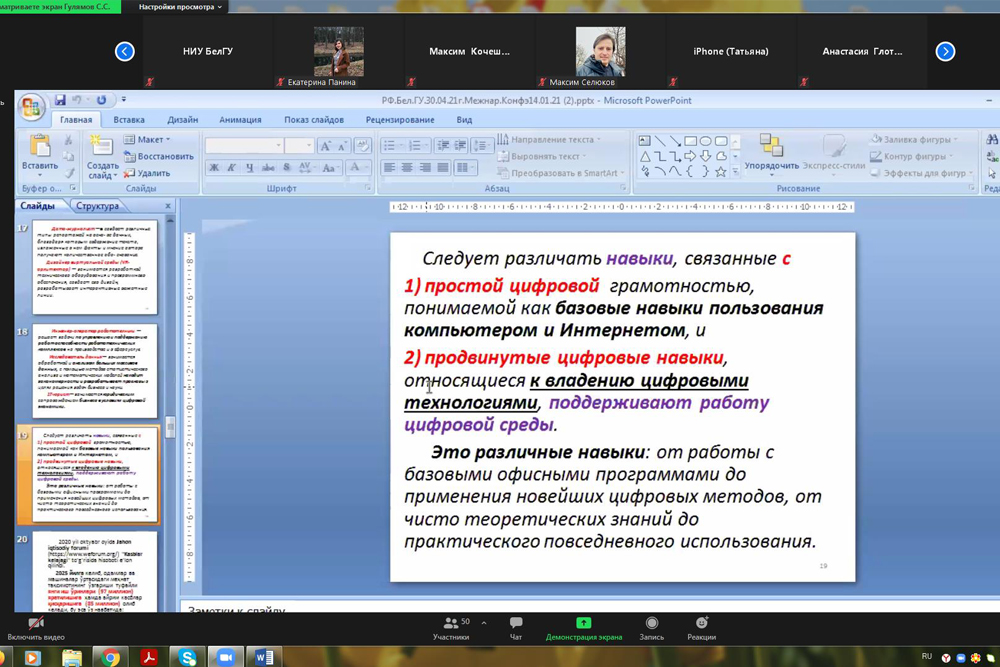Toggle Italic formatting in the Font group
Image resolution: width=1000 pixels, height=667 pixels.
(x=231, y=168)
